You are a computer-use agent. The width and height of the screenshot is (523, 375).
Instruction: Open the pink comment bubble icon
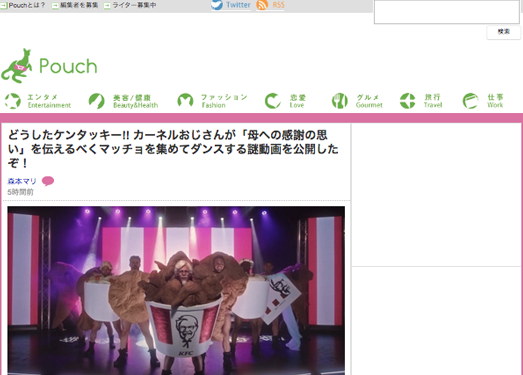48,181
